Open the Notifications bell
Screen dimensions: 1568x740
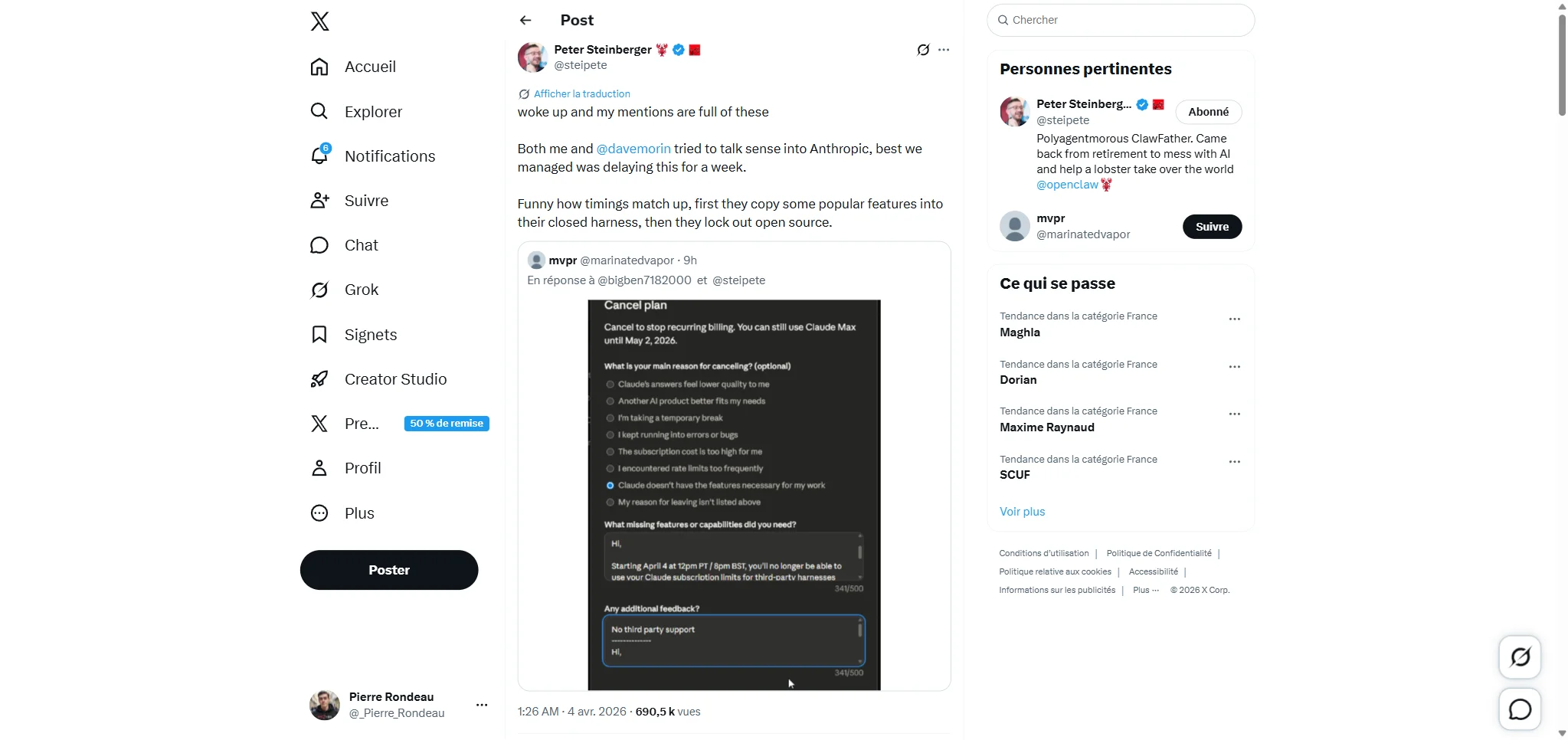point(319,156)
